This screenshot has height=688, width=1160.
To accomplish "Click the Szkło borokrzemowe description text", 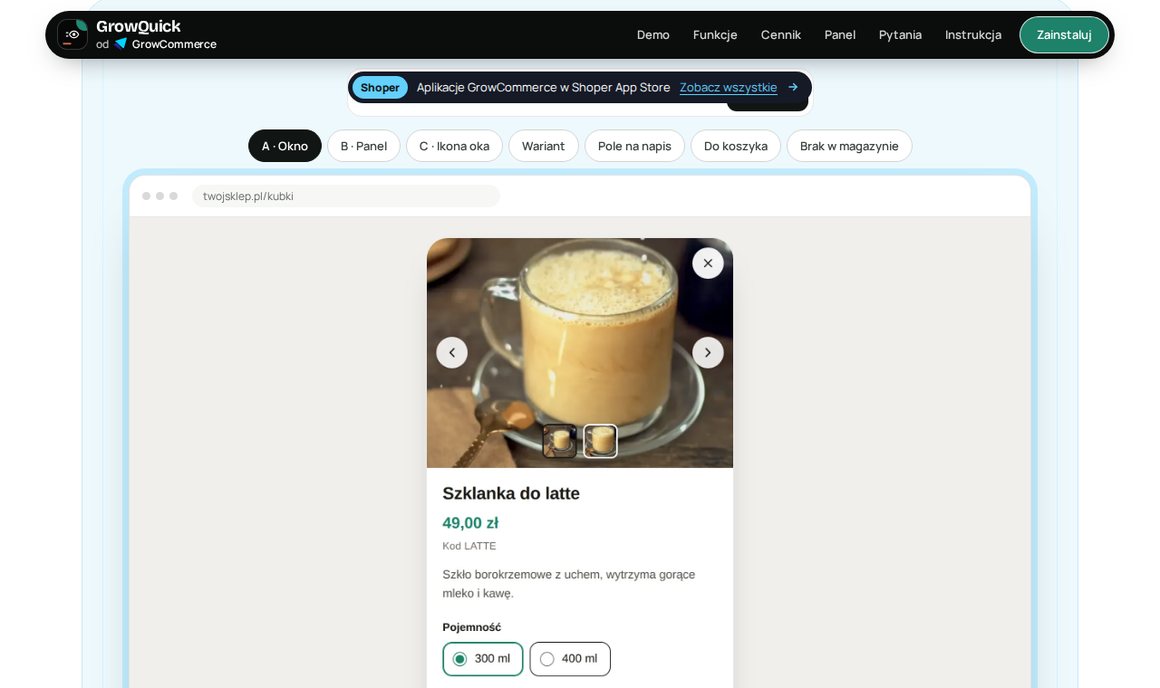I will pyautogui.click(x=568, y=584).
